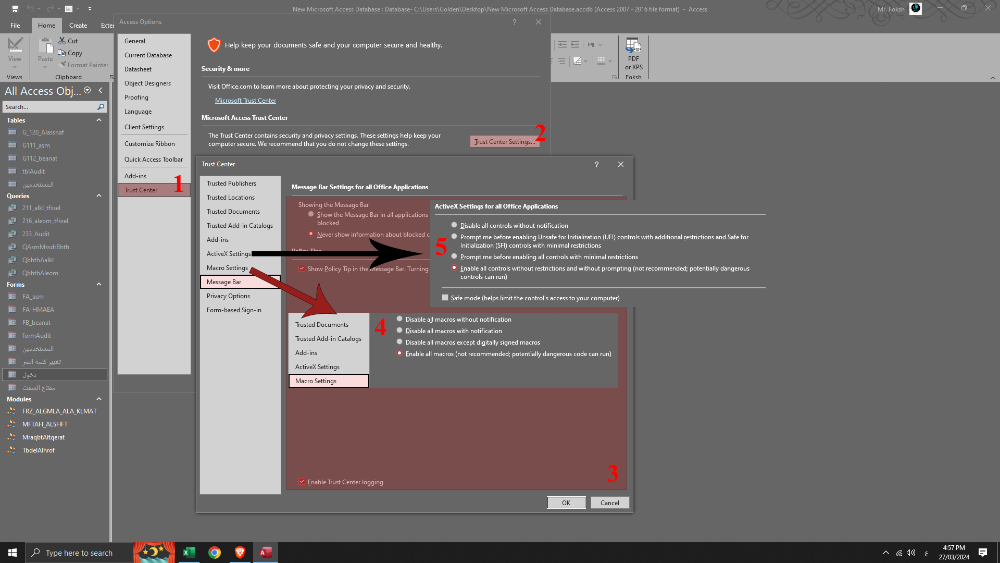The image size is (1000, 563).
Task: Select Disable all controls without notification
Action: coord(454,225)
